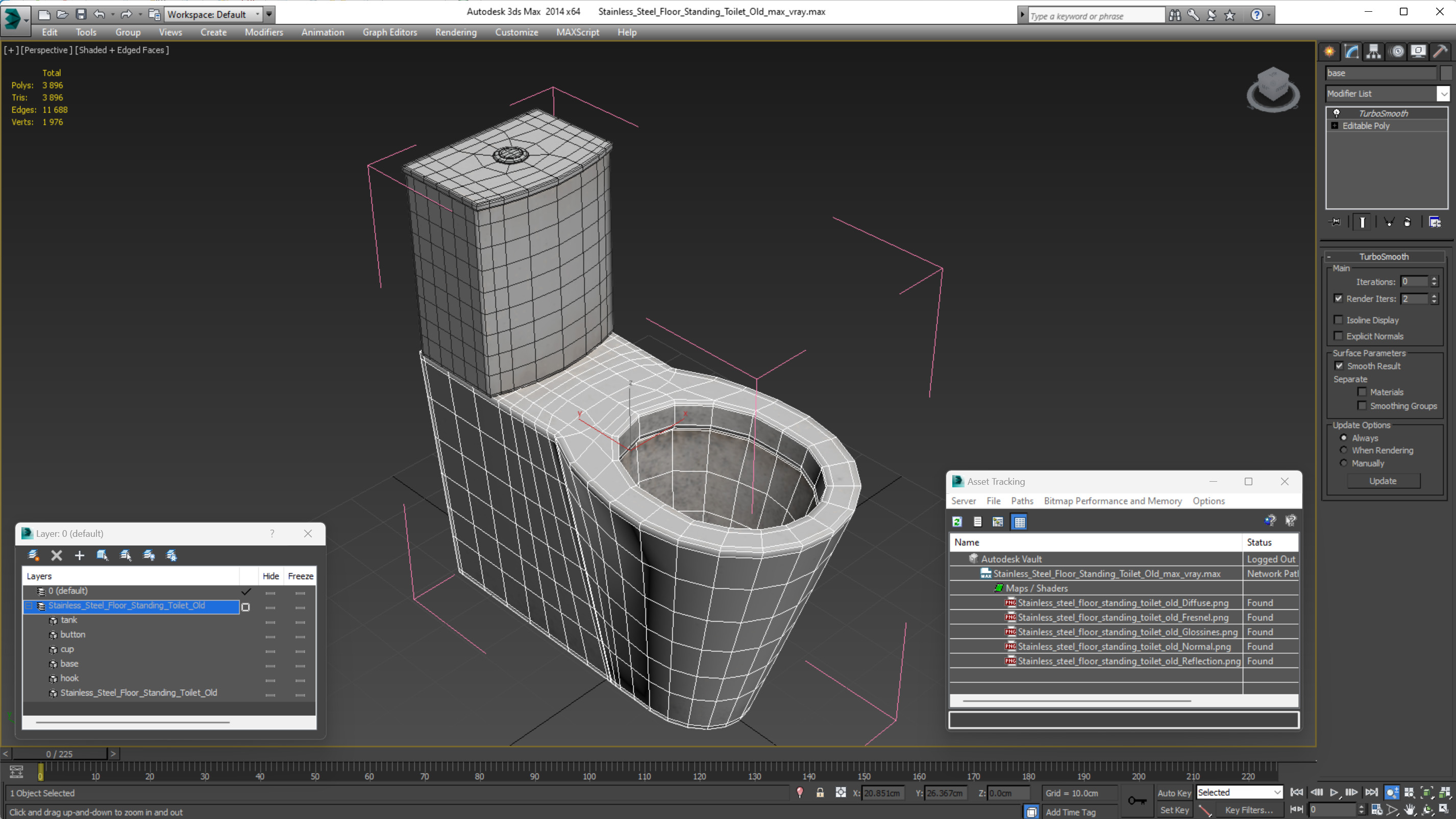Open the Modifiers menu
This screenshot has height=819, width=1456.
(263, 32)
